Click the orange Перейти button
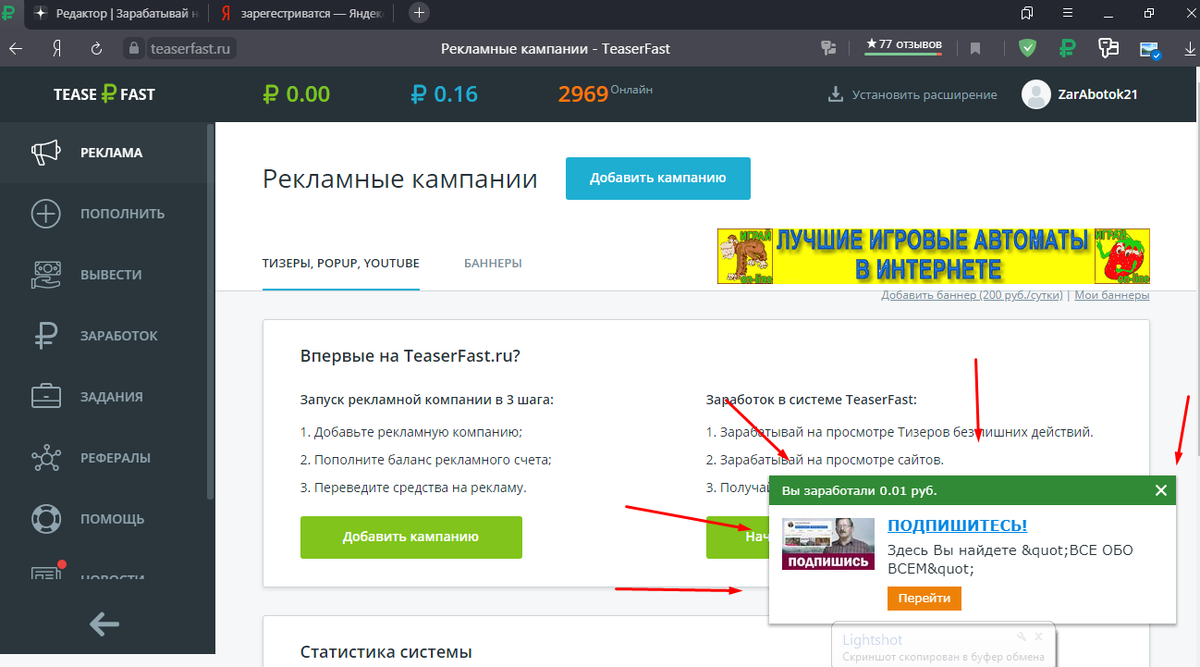The height and width of the screenshot is (667, 1200). click(924, 597)
